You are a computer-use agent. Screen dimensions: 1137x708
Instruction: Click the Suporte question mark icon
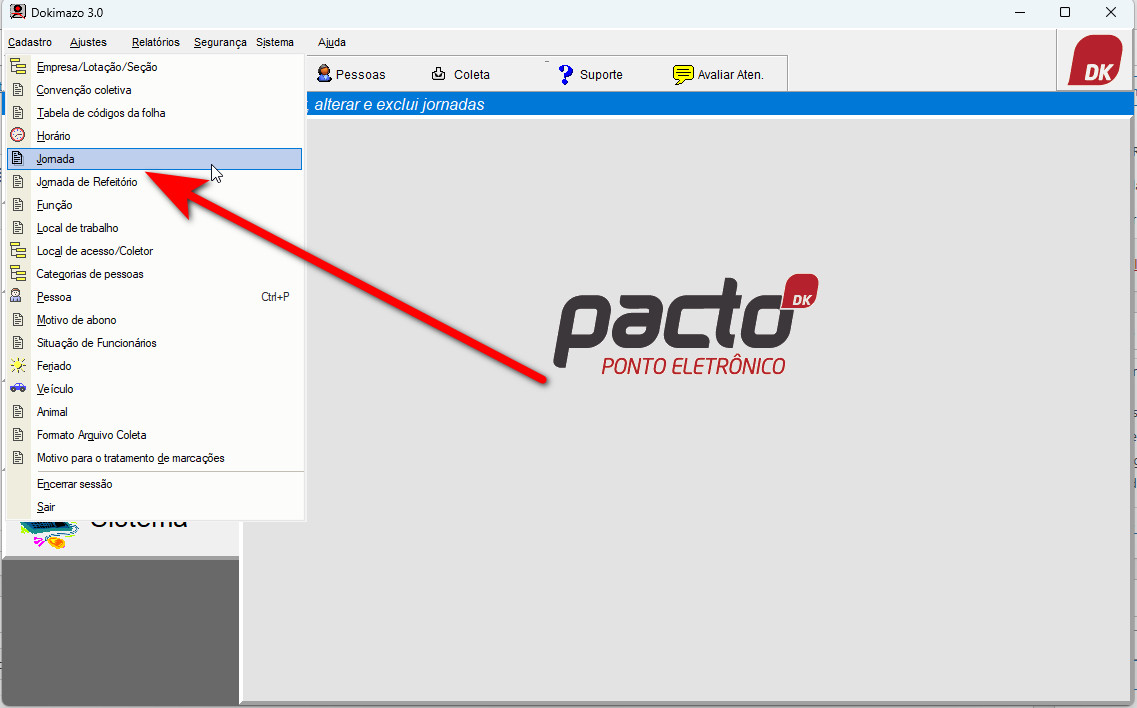565,74
